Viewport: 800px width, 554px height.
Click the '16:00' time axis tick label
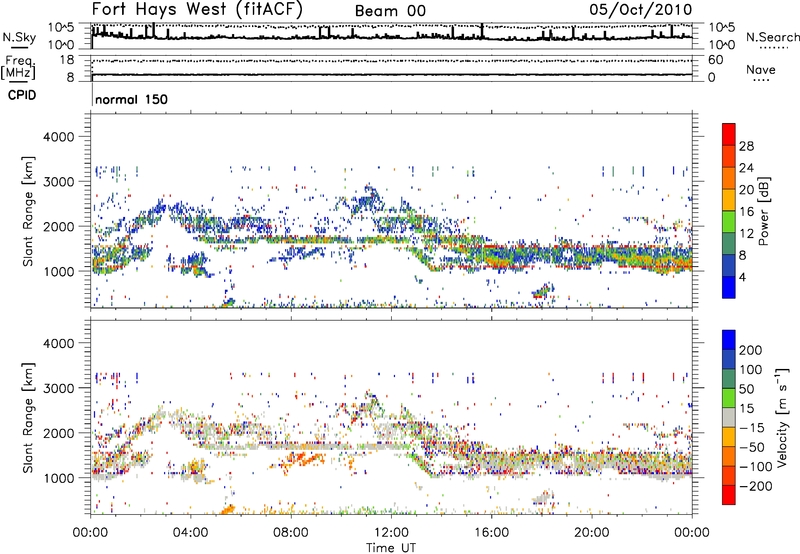pos(491,533)
